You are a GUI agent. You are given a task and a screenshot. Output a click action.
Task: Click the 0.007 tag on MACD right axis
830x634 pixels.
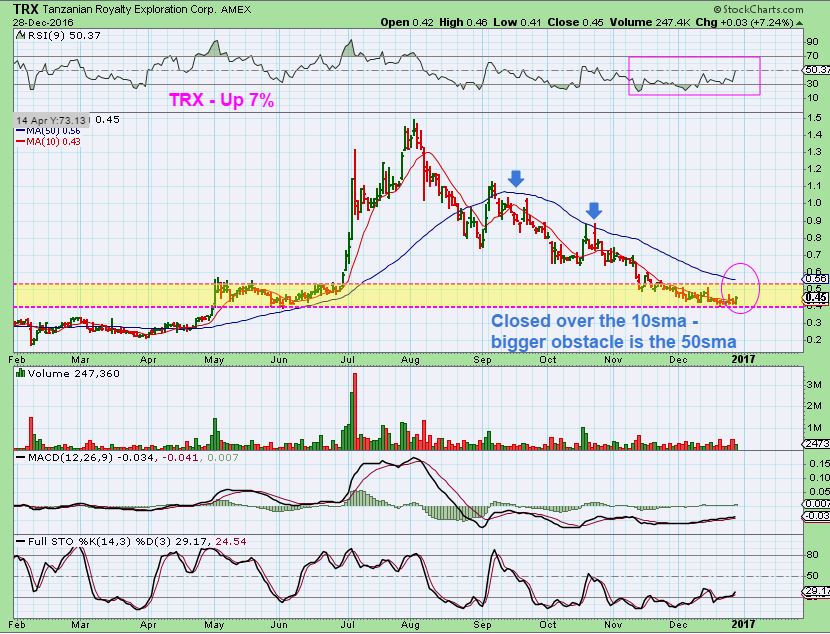click(x=816, y=504)
